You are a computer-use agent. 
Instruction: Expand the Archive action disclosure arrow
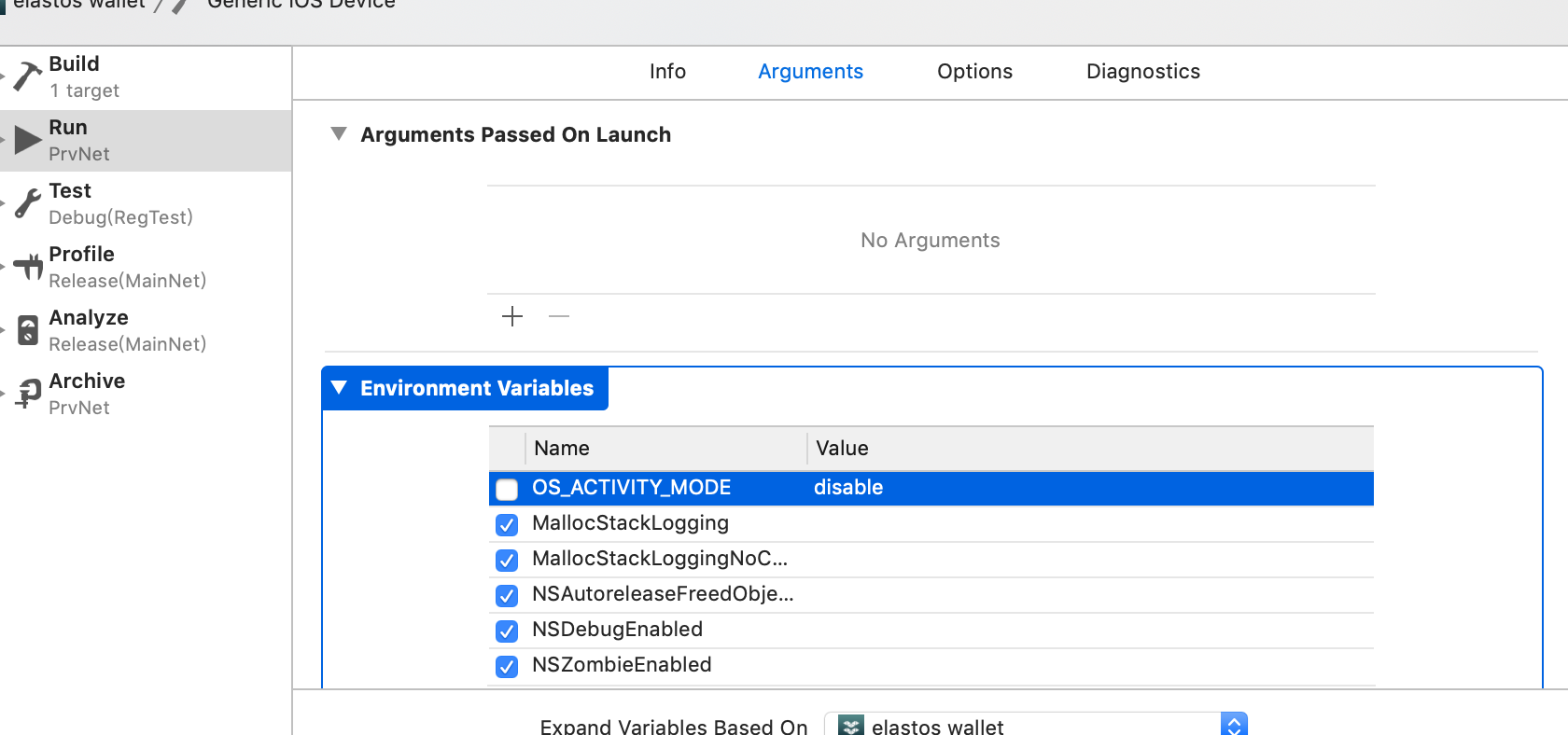coord(3,395)
